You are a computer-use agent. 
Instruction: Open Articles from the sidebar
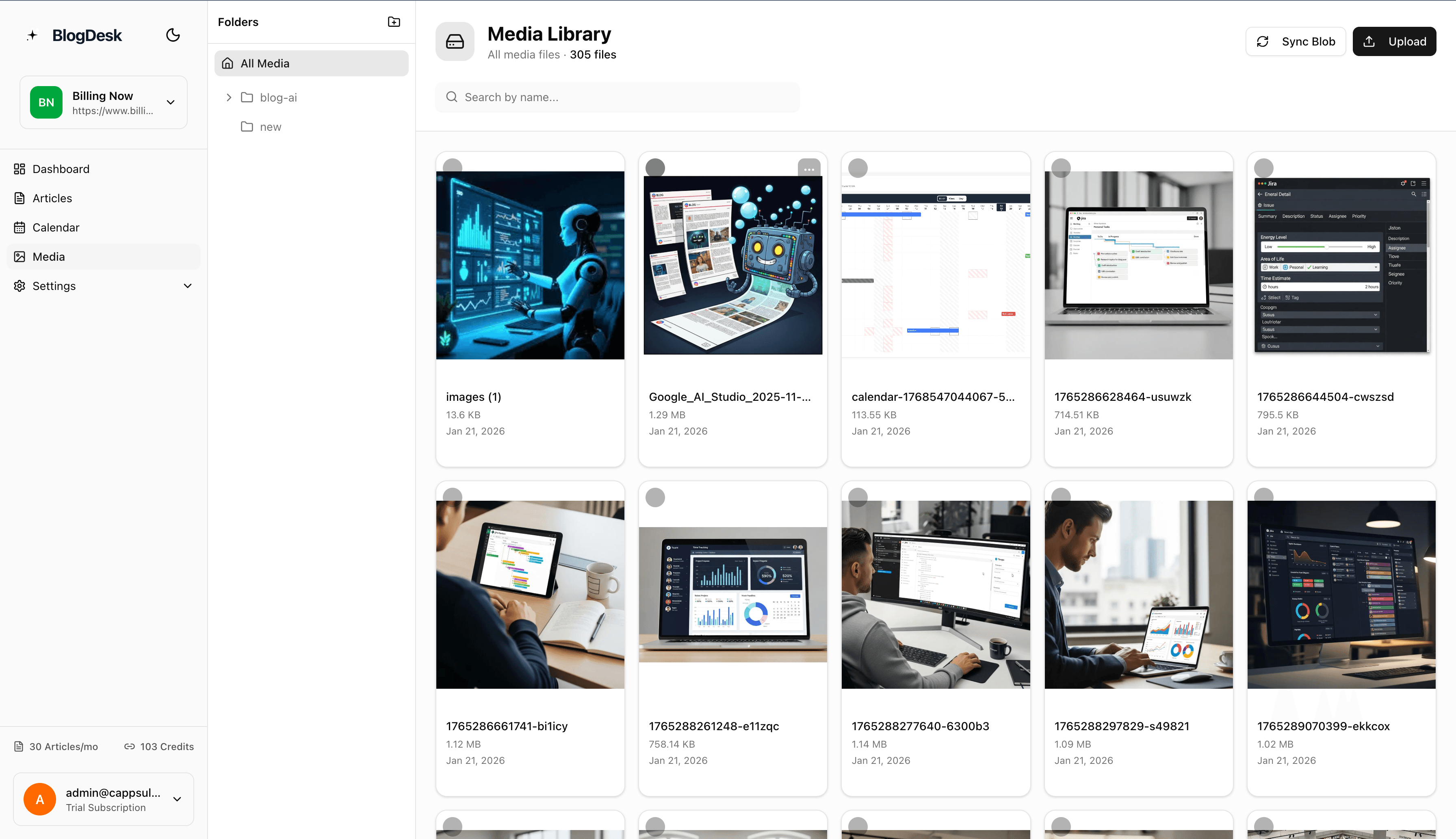52,198
